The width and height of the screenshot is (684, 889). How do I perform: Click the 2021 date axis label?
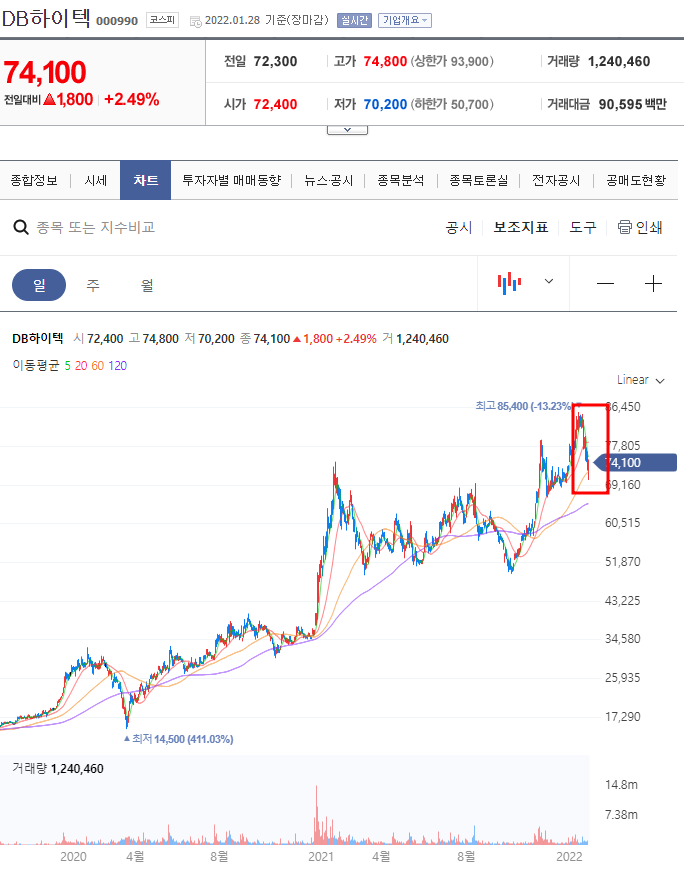(x=320, y=856)
